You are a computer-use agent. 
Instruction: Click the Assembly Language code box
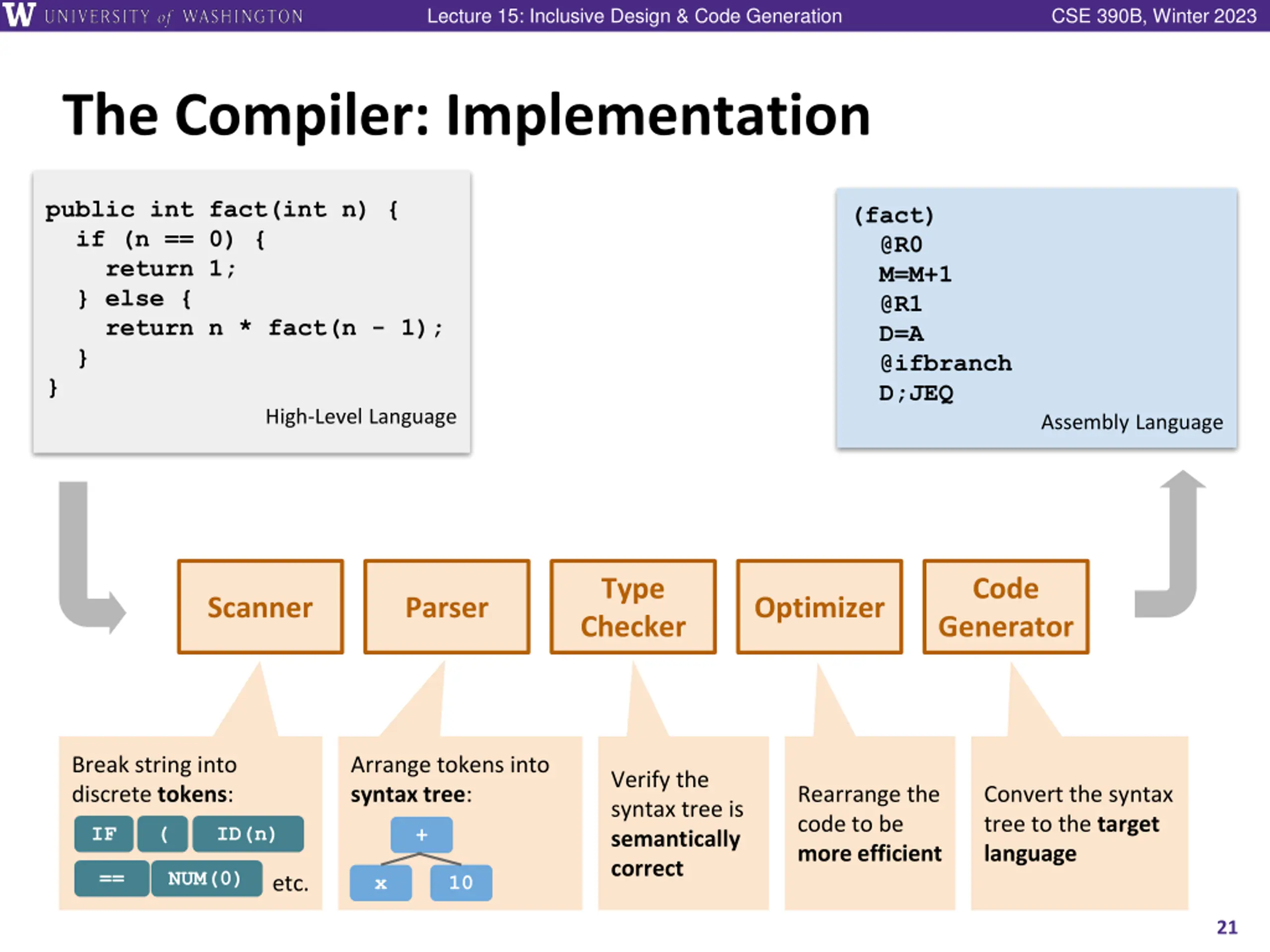pos(1037,318)
